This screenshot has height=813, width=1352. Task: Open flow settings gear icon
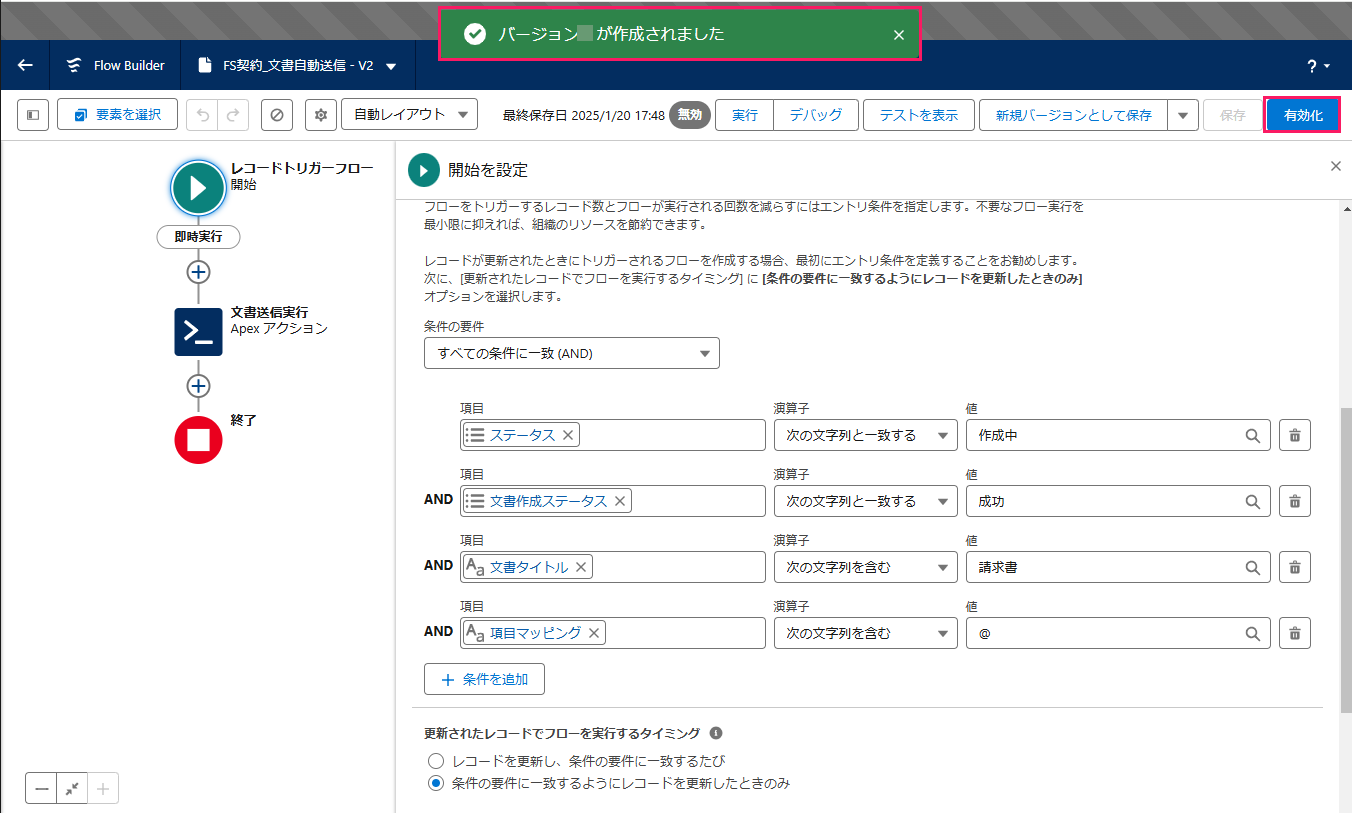click(321, 115)
